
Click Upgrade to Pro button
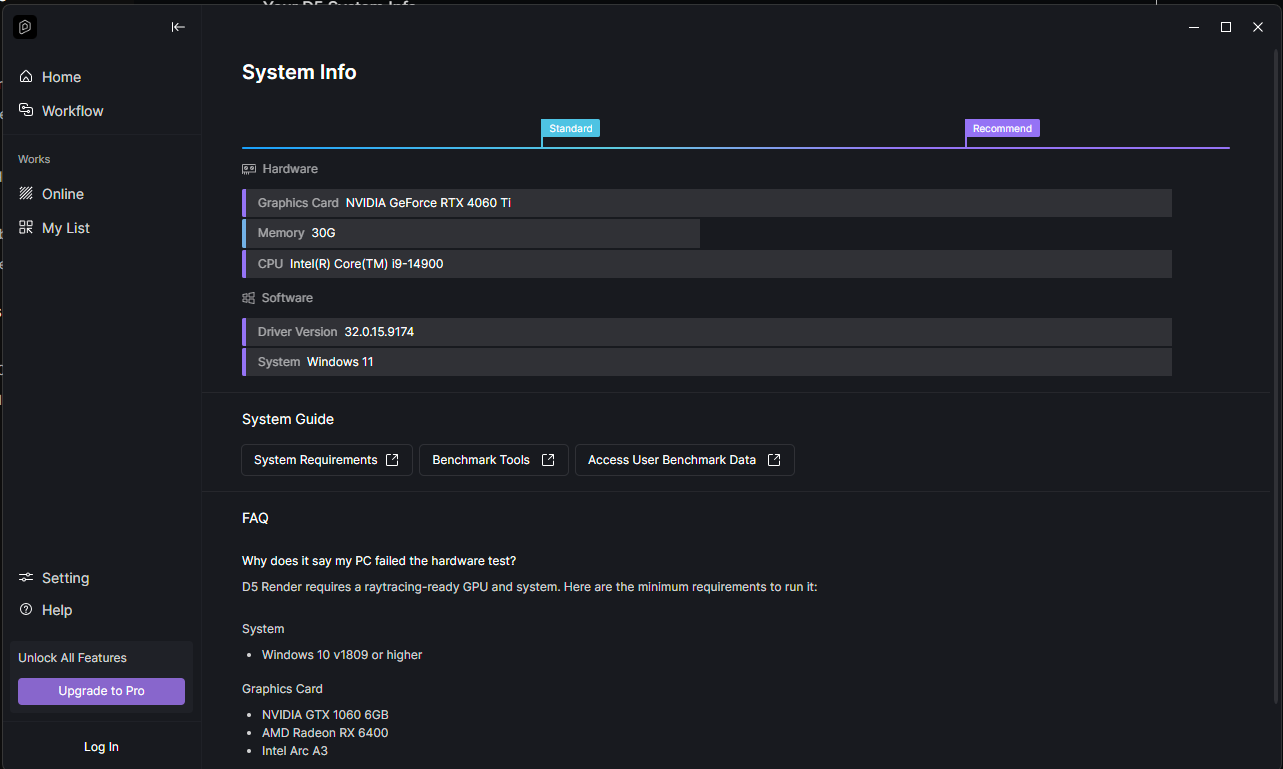(x=101, y=691)
